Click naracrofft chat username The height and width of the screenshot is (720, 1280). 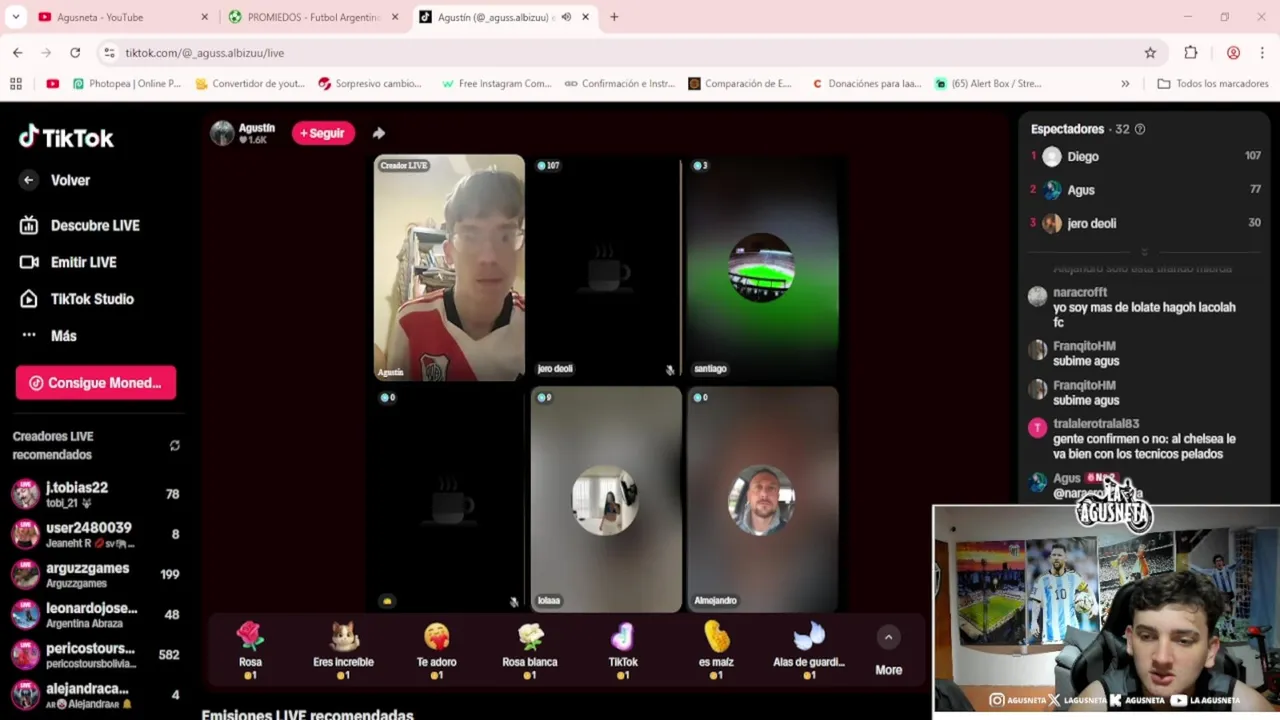pos(1080,292)
